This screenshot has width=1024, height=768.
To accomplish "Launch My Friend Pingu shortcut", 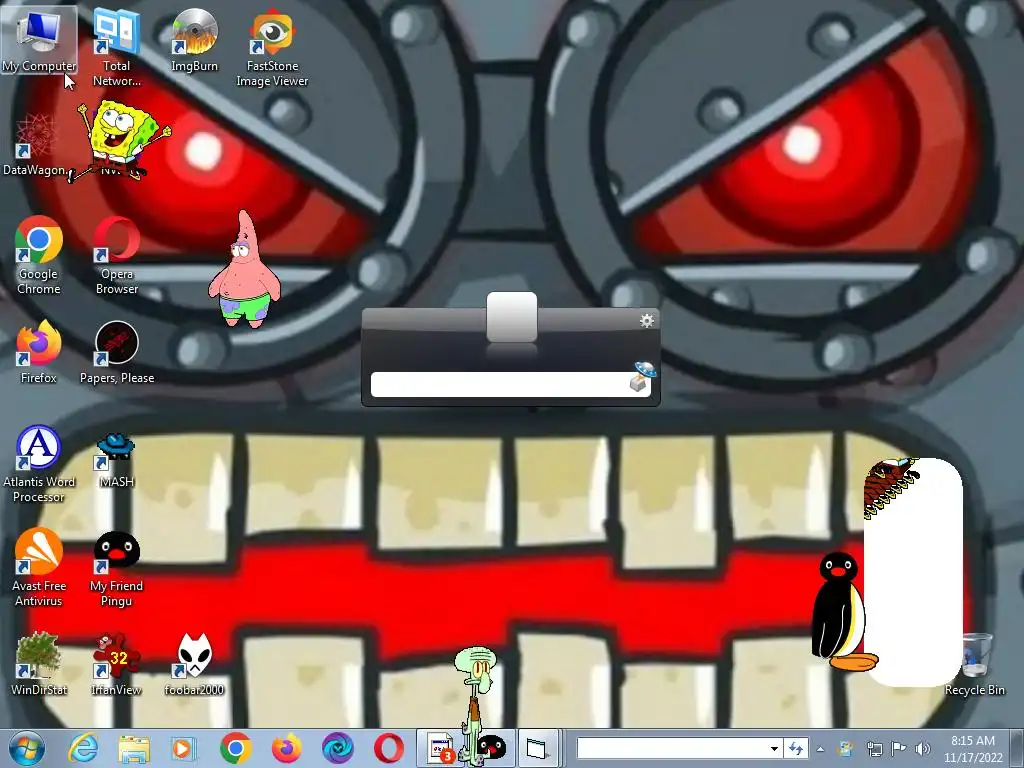I will [116, 568].
